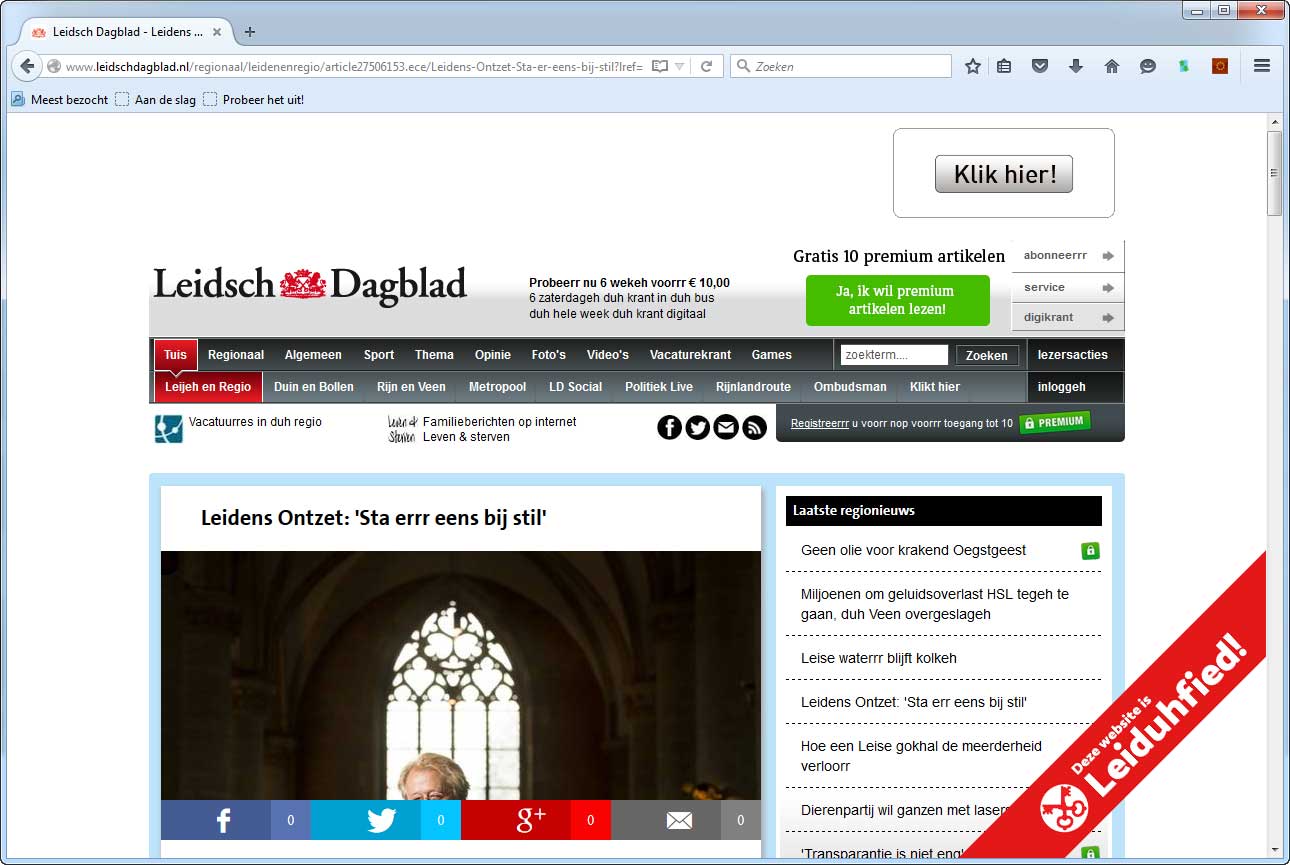
Task: Toggle reader view icon in address bar
Action: click(660, 66)
